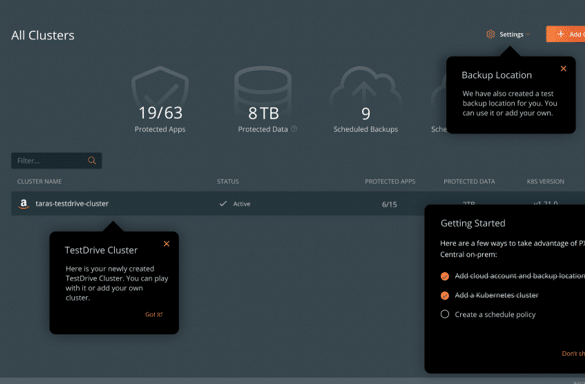This screenshot has width=585, height=384.
Task: Click the Getting Started panel title
Action: (473, 223)
